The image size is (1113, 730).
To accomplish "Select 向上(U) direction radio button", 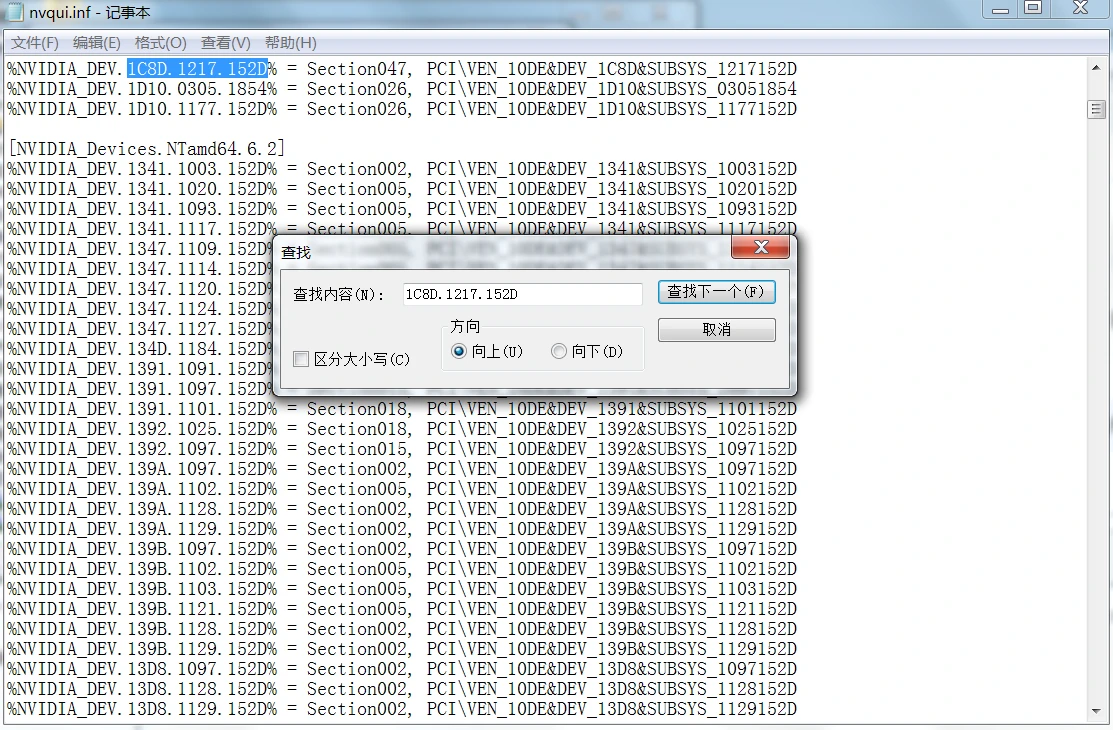I will tap(459, 352).
